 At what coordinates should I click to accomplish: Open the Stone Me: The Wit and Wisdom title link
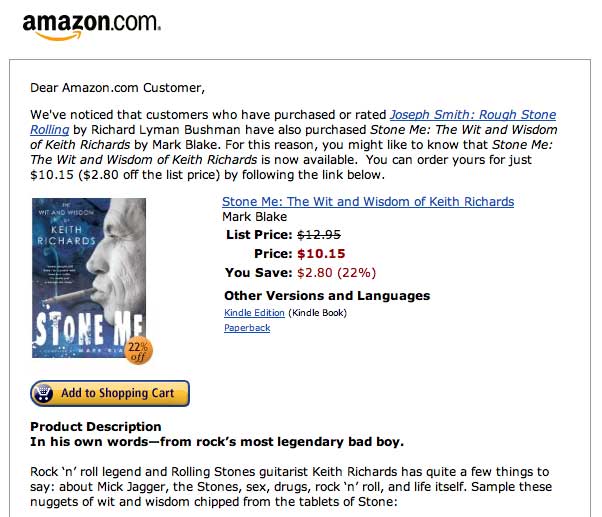[x=367, y=202]
